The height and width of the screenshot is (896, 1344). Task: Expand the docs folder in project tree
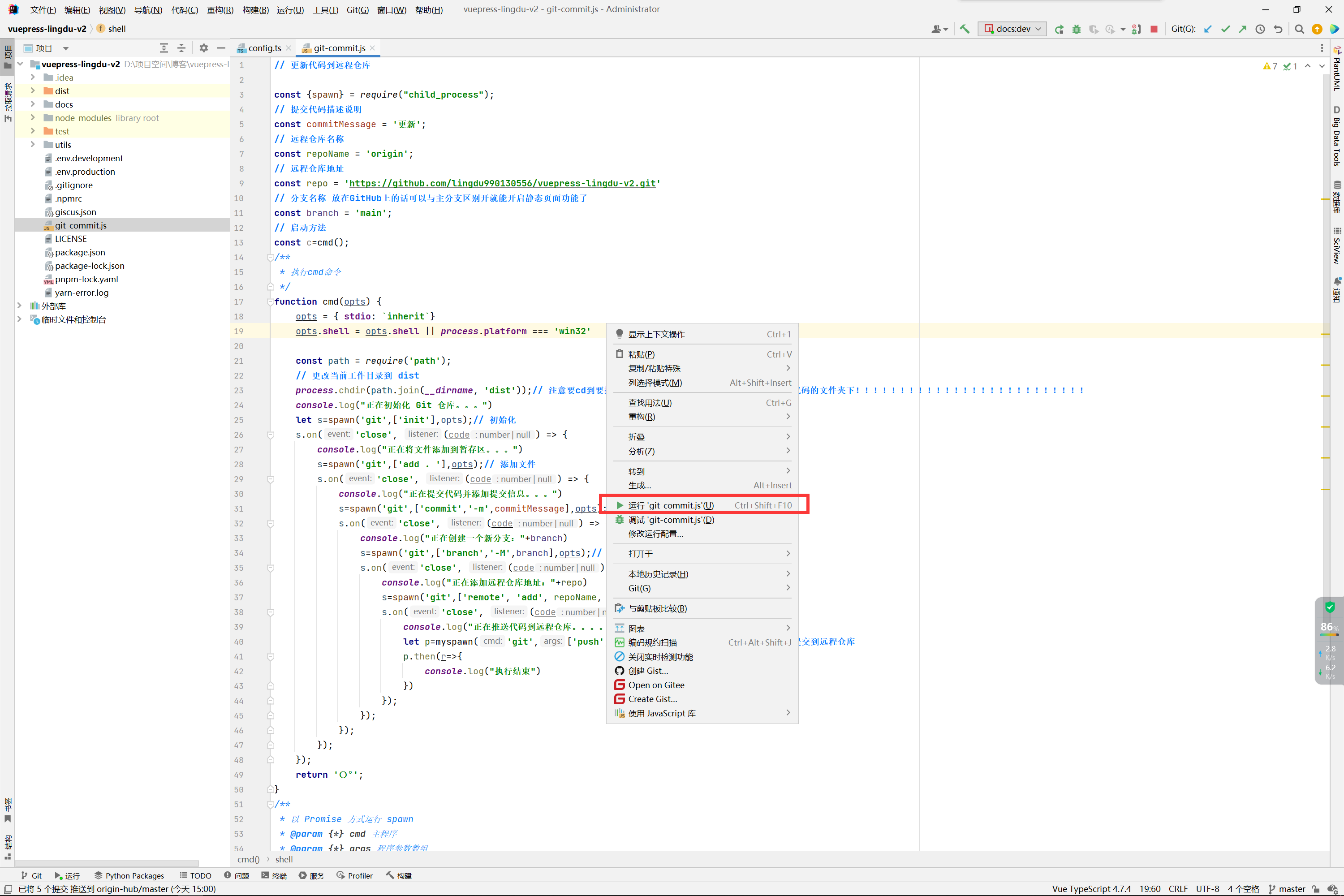(x=33, y=104)
